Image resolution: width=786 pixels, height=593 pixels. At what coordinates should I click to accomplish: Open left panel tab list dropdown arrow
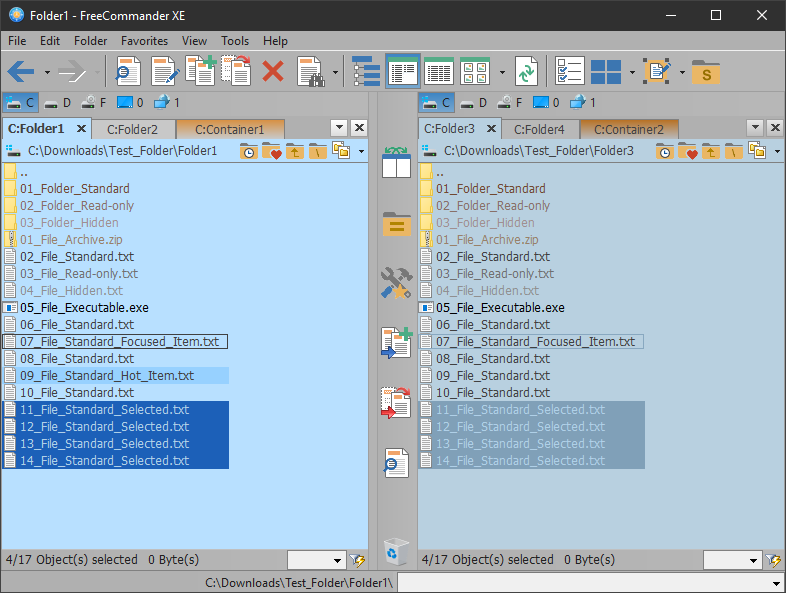click(339, 128)
